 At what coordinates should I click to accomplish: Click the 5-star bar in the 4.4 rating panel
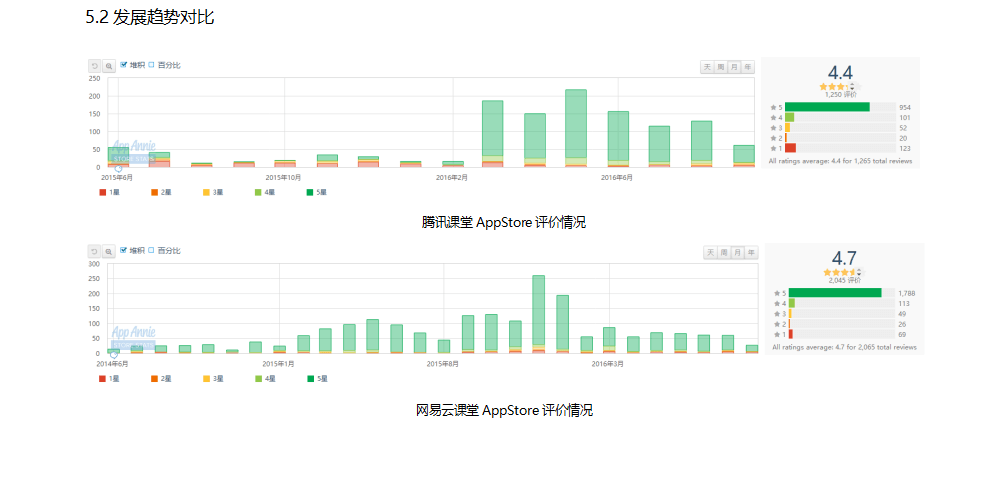[827, 107]
